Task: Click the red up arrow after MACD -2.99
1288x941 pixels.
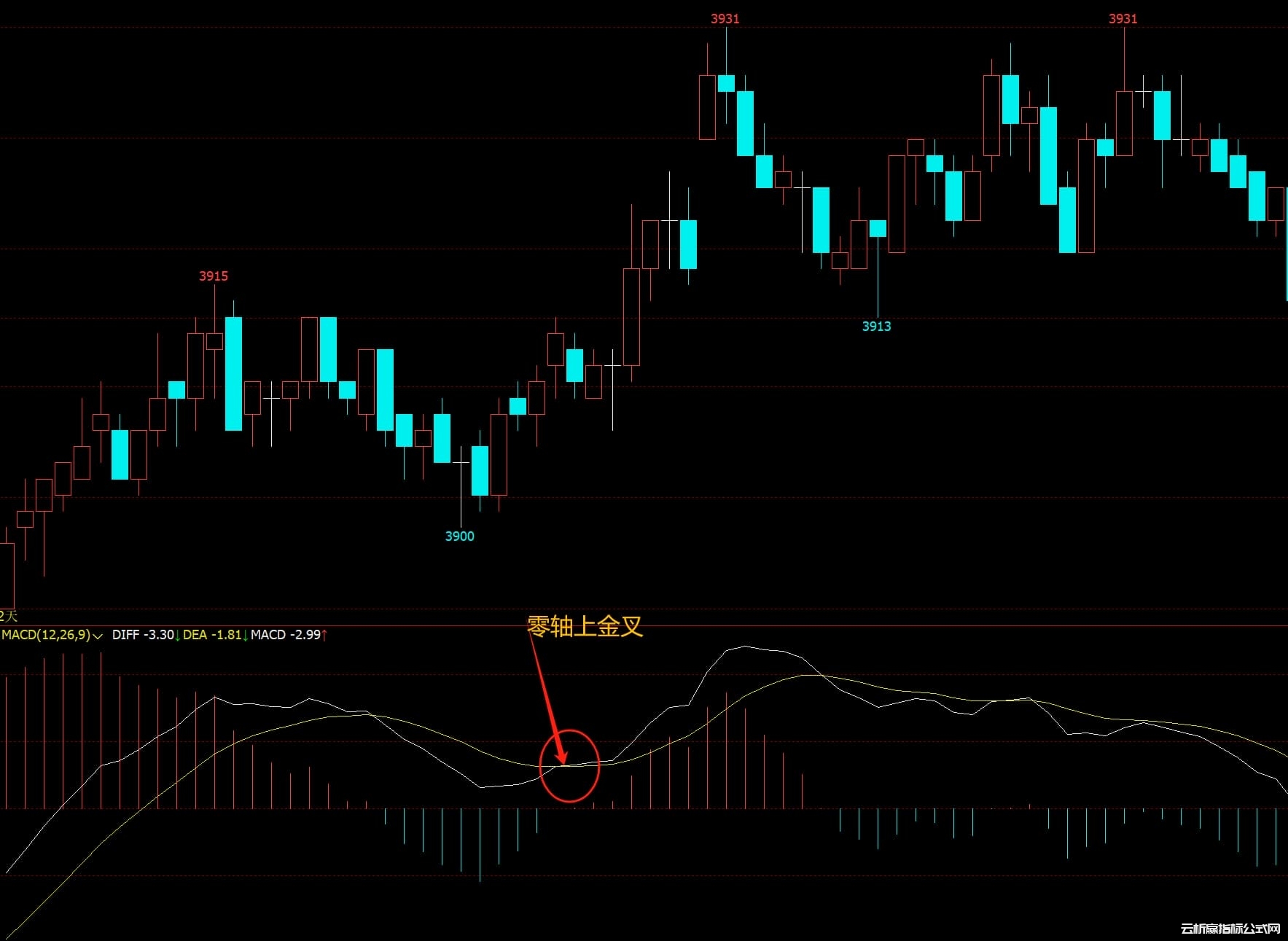Action: 324,636
